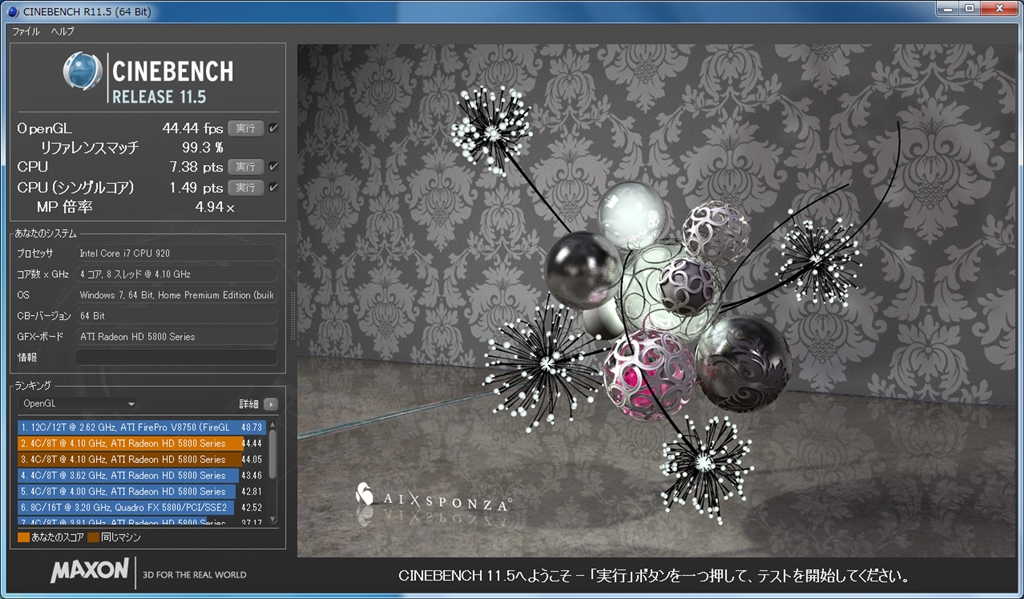Open the OpenGL ranking dropdown

coord(78,404)
